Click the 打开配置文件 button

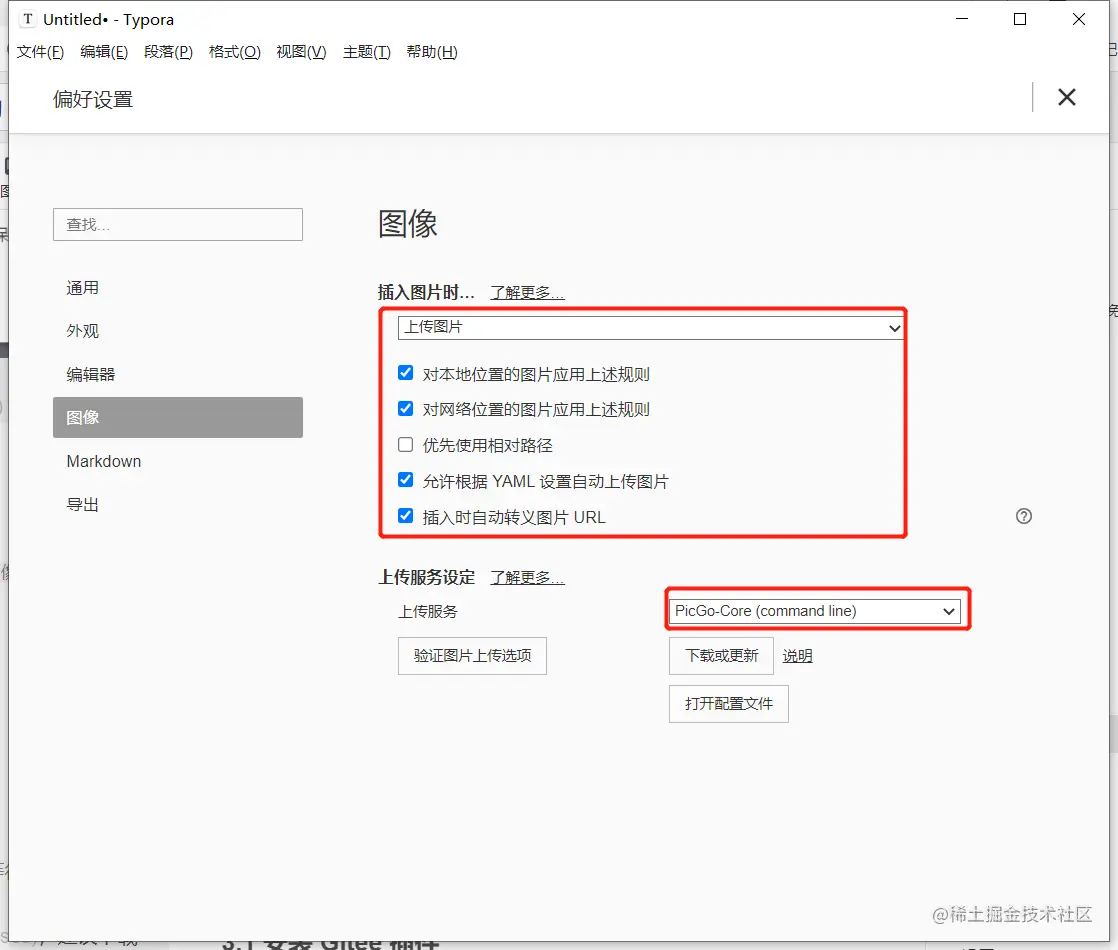pos(728,703)
